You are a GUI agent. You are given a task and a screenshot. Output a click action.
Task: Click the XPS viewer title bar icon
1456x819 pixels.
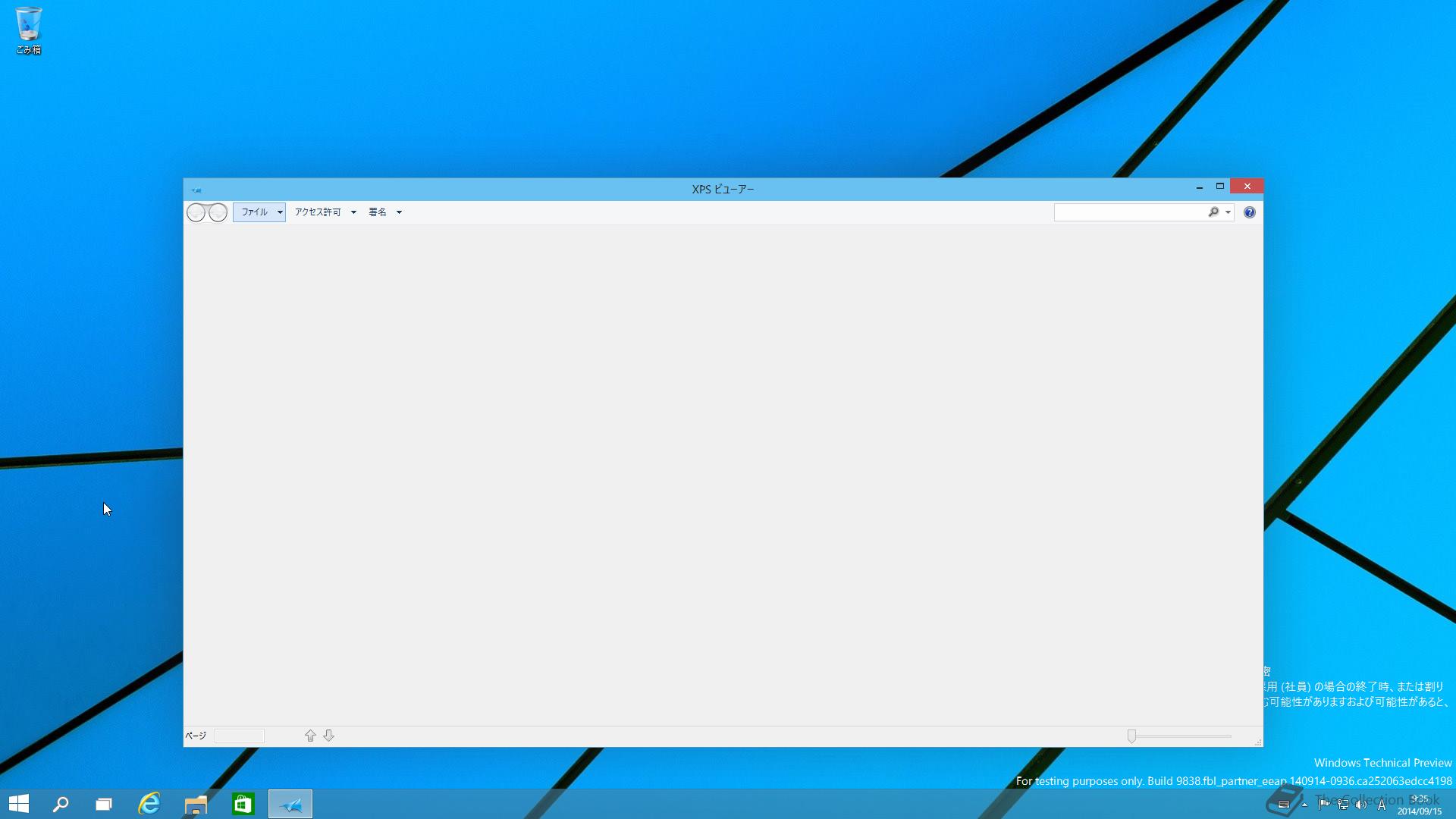(196, 190)
